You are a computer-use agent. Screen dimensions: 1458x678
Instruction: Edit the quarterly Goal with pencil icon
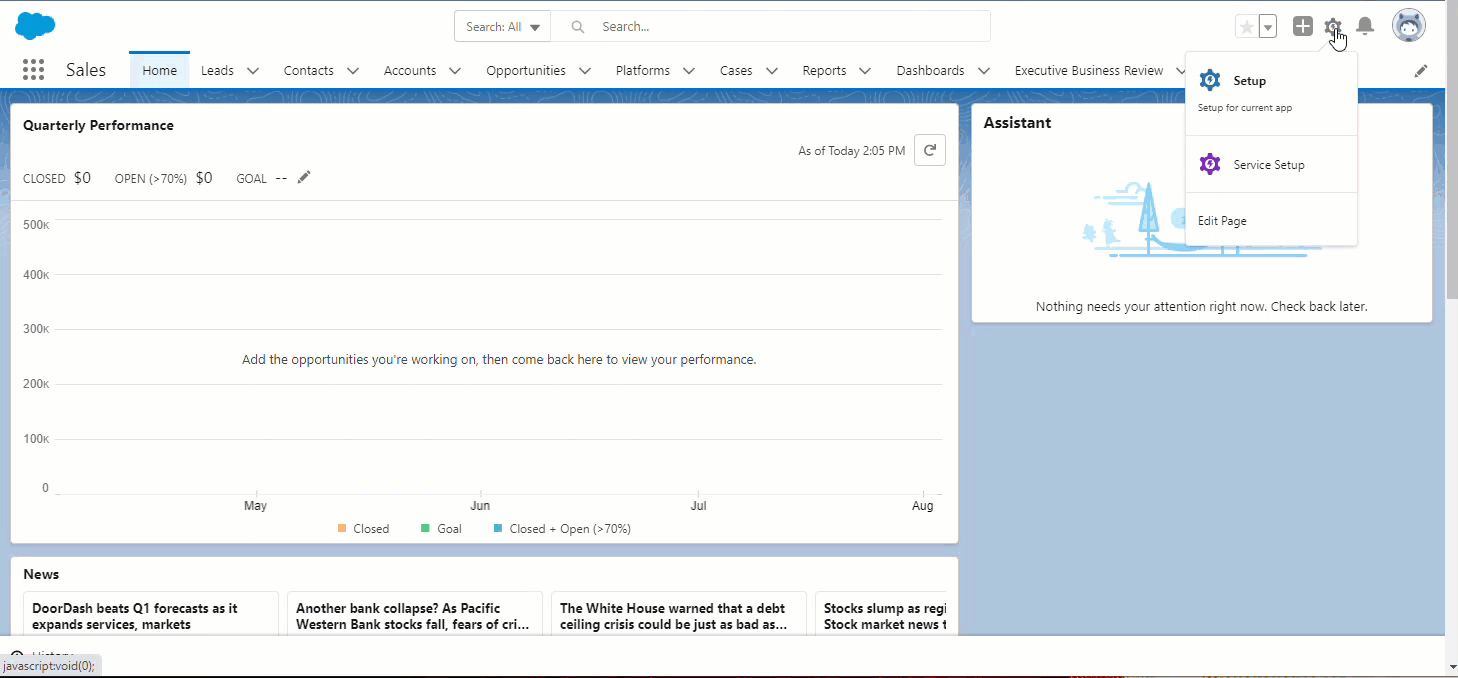pyautogui.click(x=304, y=177)
